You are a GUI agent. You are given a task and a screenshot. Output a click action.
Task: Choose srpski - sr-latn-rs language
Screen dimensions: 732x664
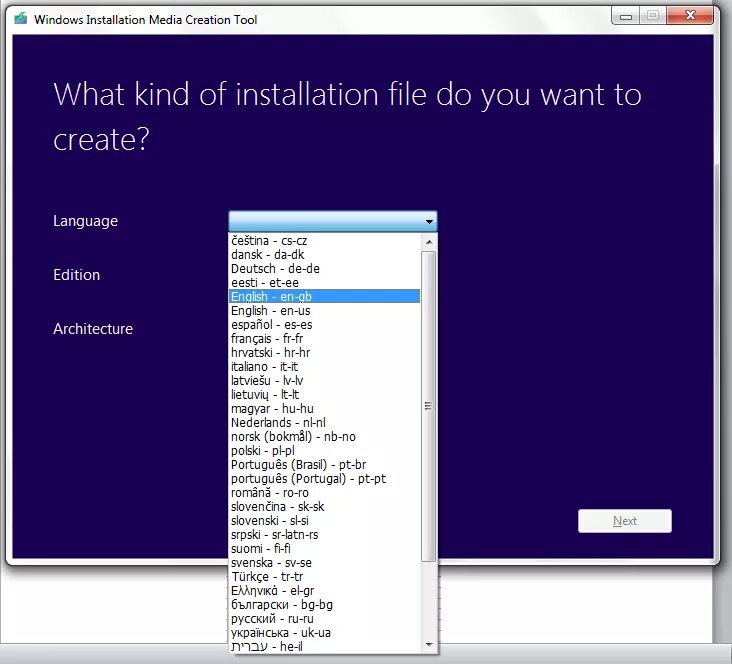click(x=324, y=535)
